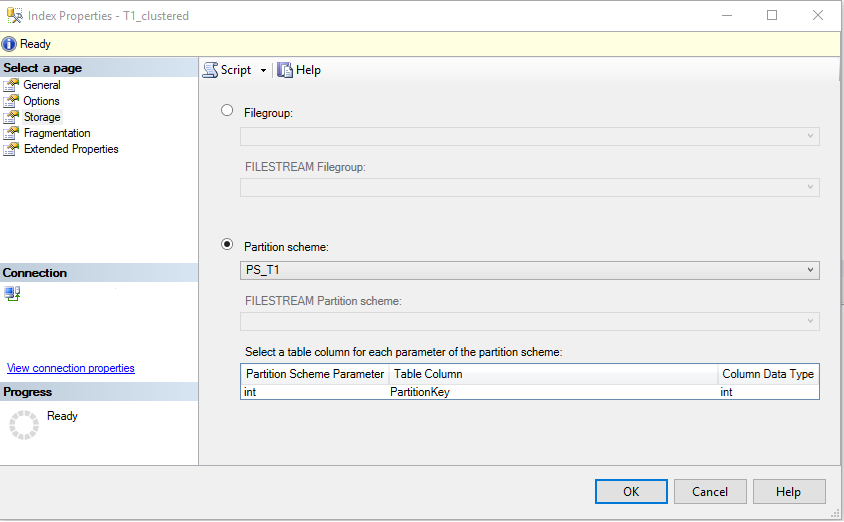Click the Fragmentation page icon

(x=11, y=133)
